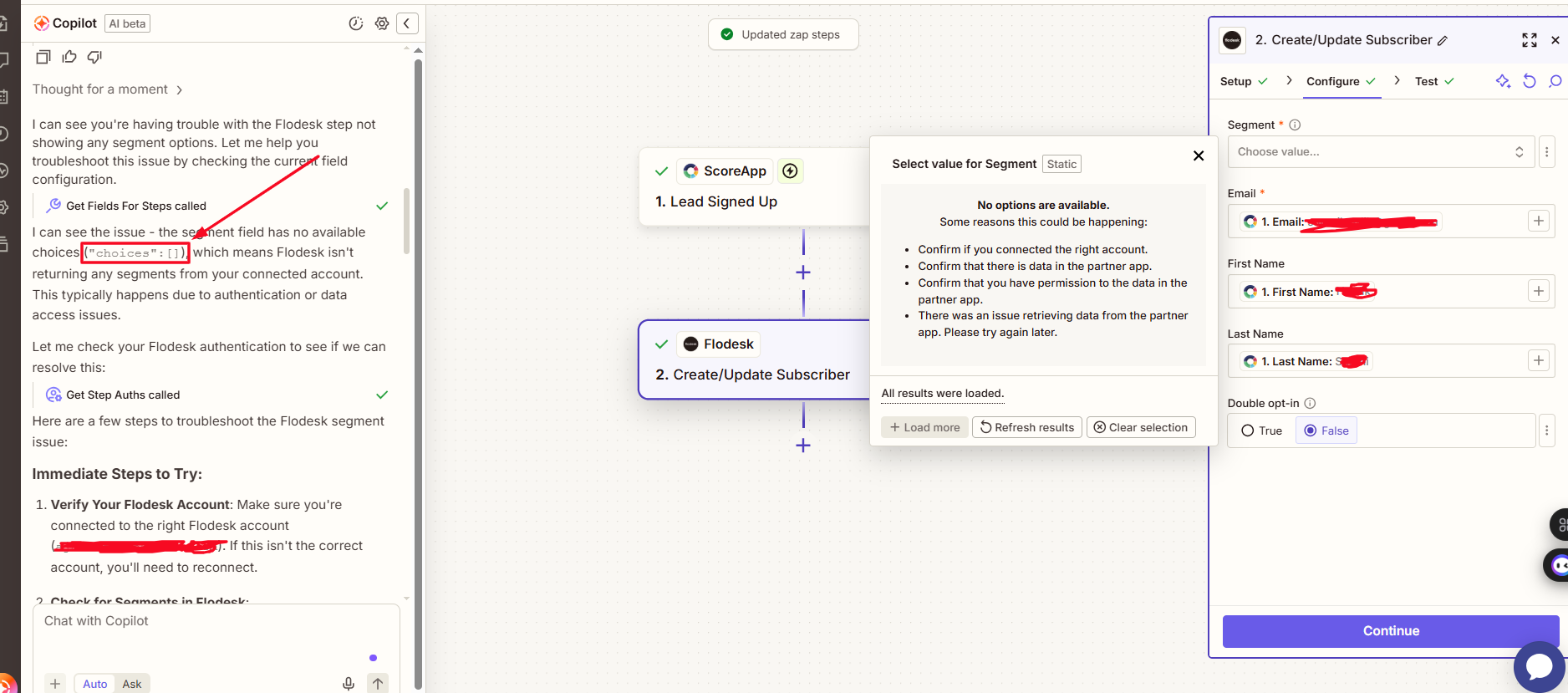The width and height of the screenshot is (1568, 693).
Task: Type in the Chat with Copilot field
Action: coord(209,635)
